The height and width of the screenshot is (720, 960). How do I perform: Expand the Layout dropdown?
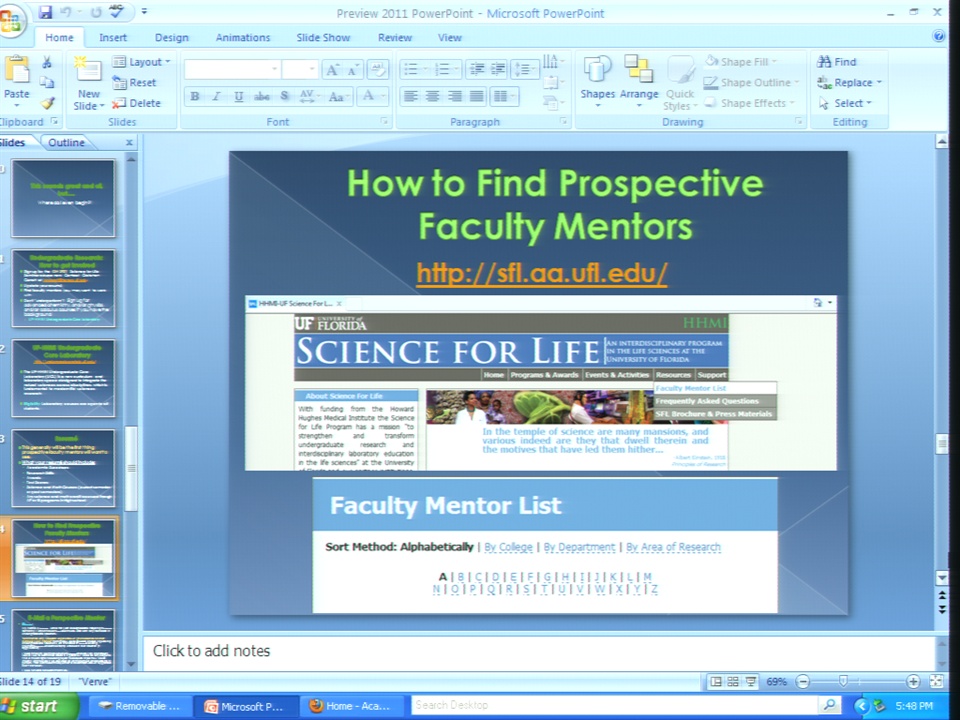coord(141,62)
